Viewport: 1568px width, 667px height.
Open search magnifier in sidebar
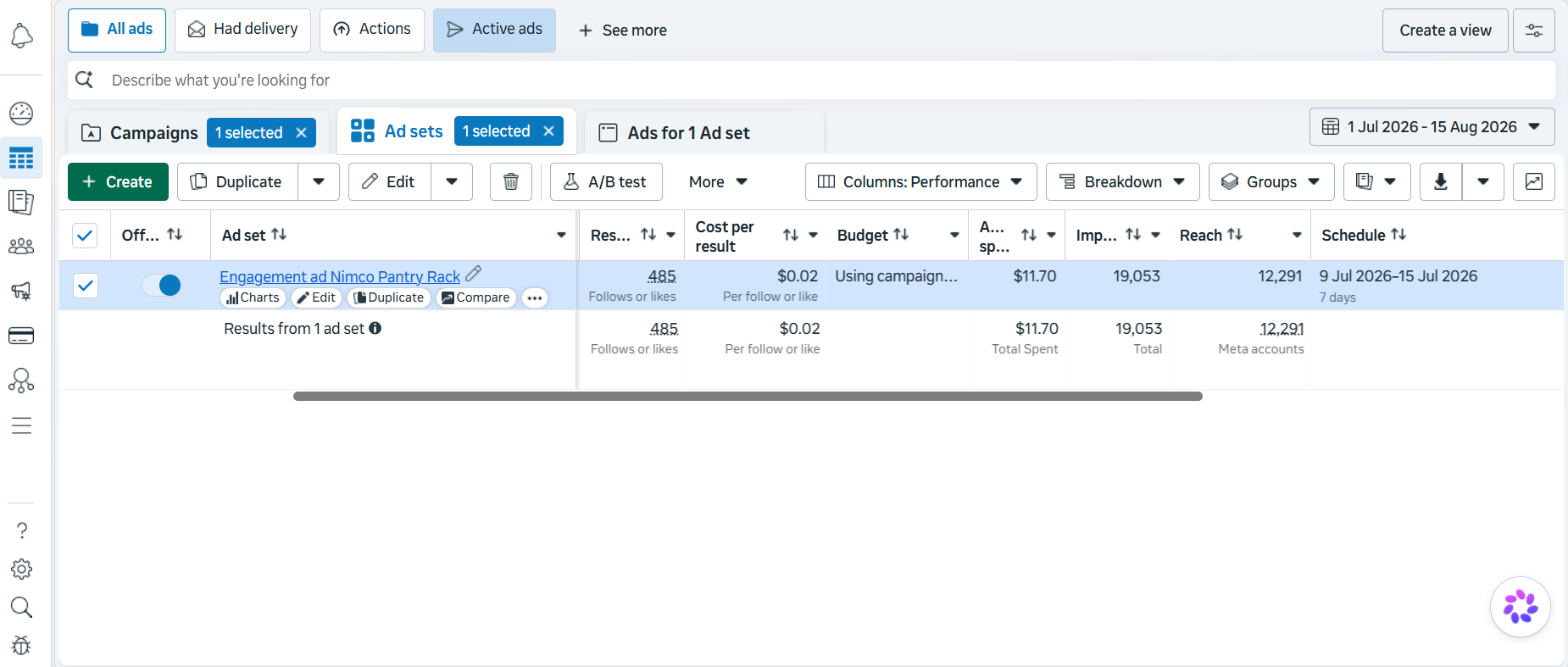point(21,607)
